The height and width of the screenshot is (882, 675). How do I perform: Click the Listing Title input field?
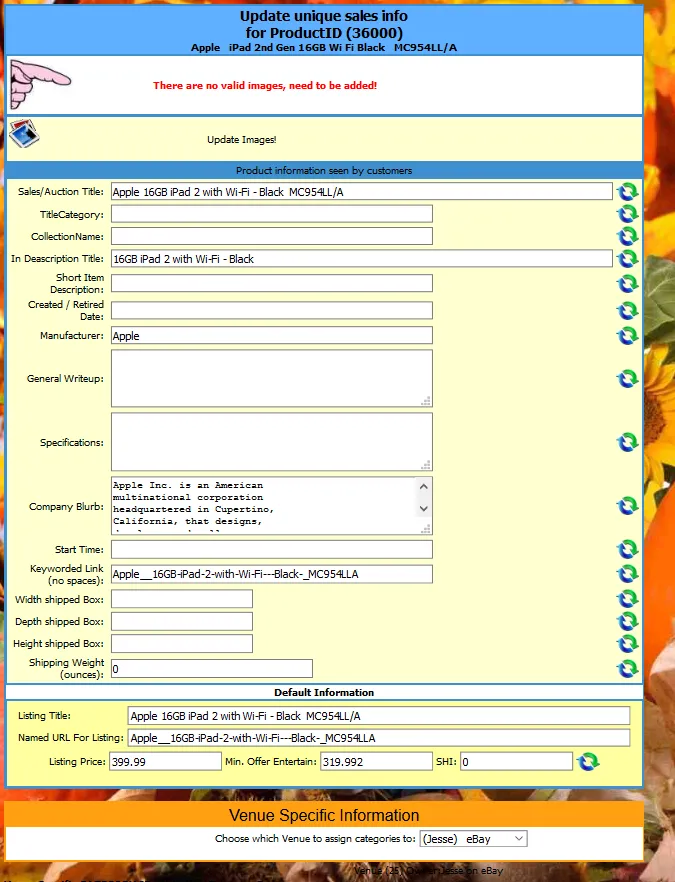click(379, 716)
